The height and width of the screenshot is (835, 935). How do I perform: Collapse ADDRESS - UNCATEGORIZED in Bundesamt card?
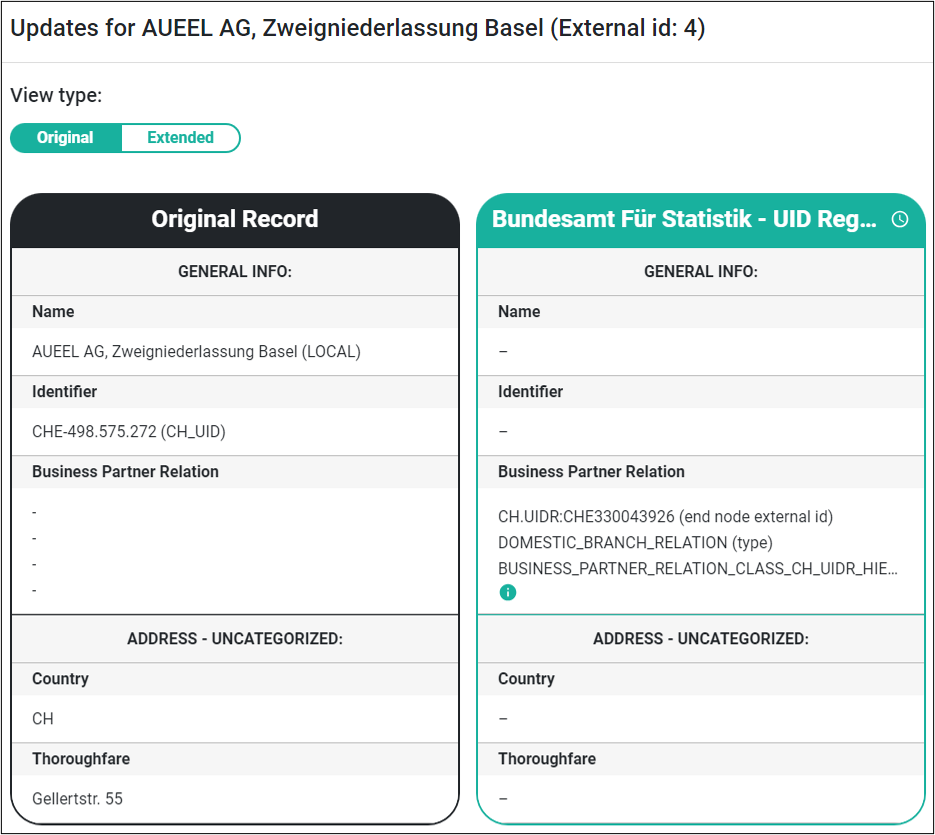[701, 639]
